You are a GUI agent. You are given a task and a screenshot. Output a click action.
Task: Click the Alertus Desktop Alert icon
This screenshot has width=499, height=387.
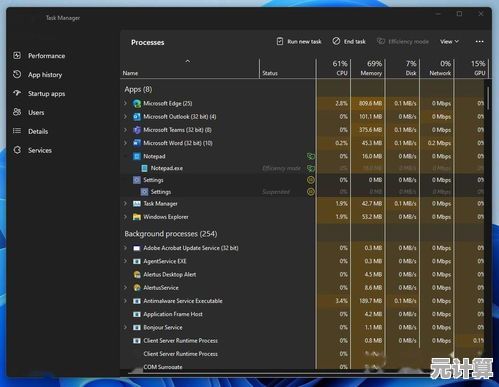click(x=137, y=274)
